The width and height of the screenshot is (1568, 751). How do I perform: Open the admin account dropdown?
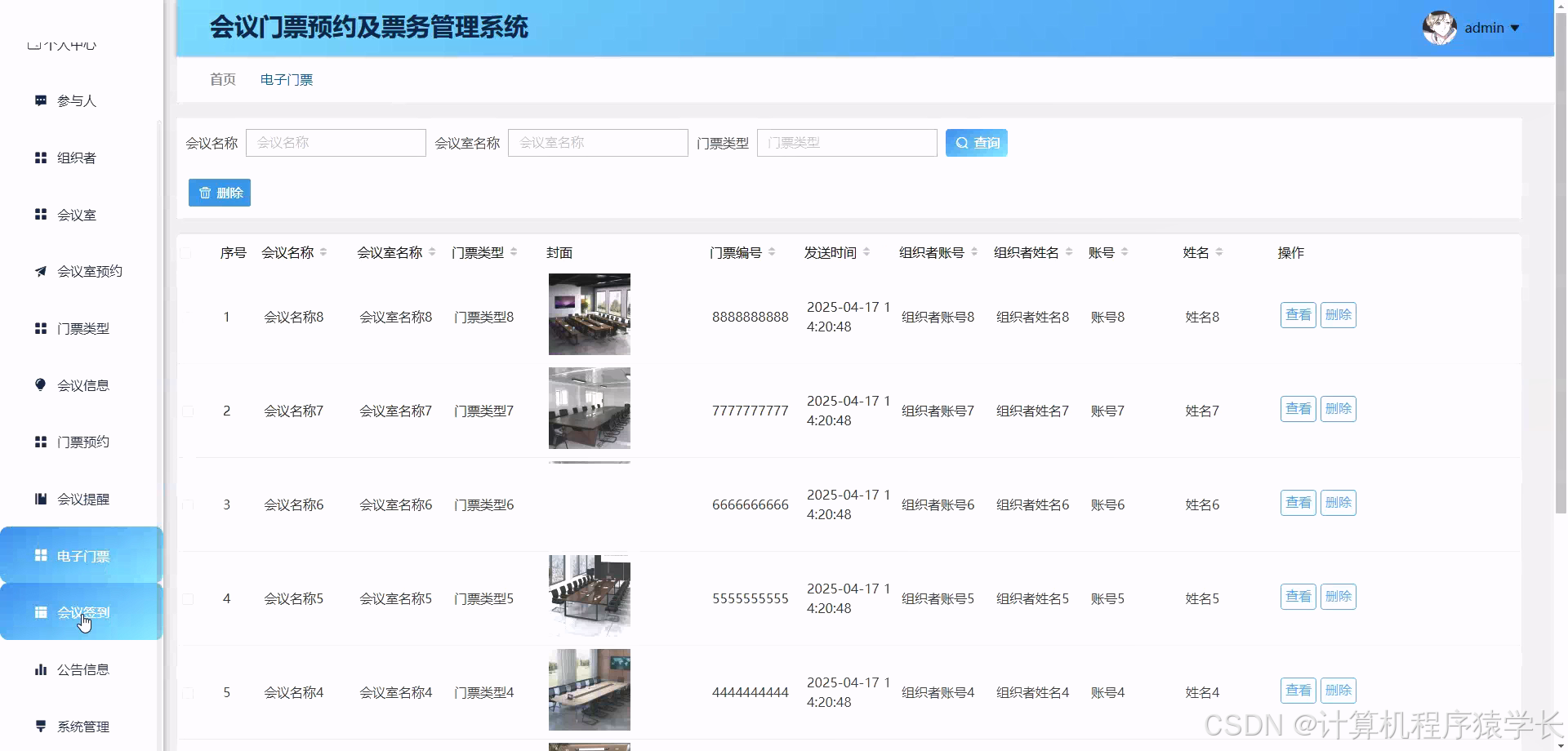coord(1492,27)
